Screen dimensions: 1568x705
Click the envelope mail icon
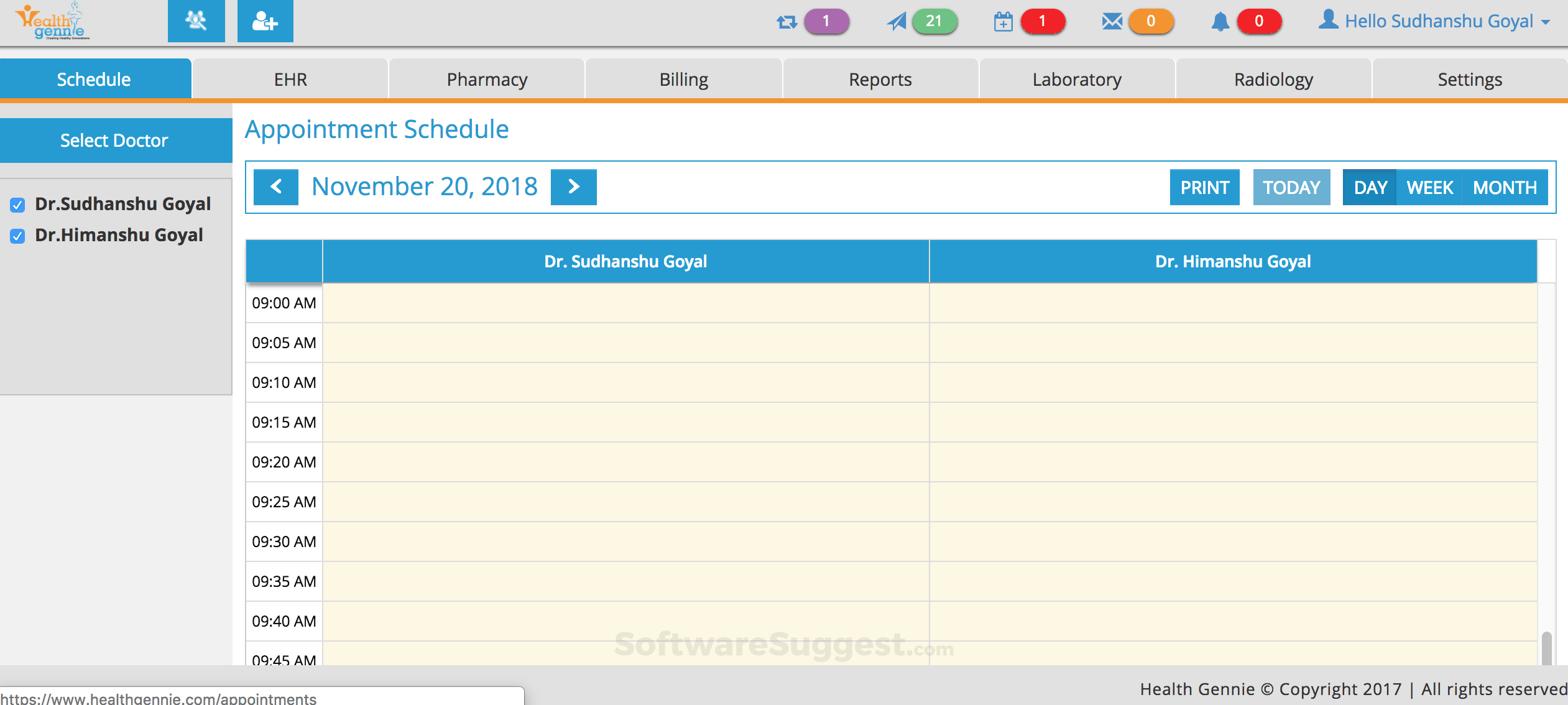1112,22
